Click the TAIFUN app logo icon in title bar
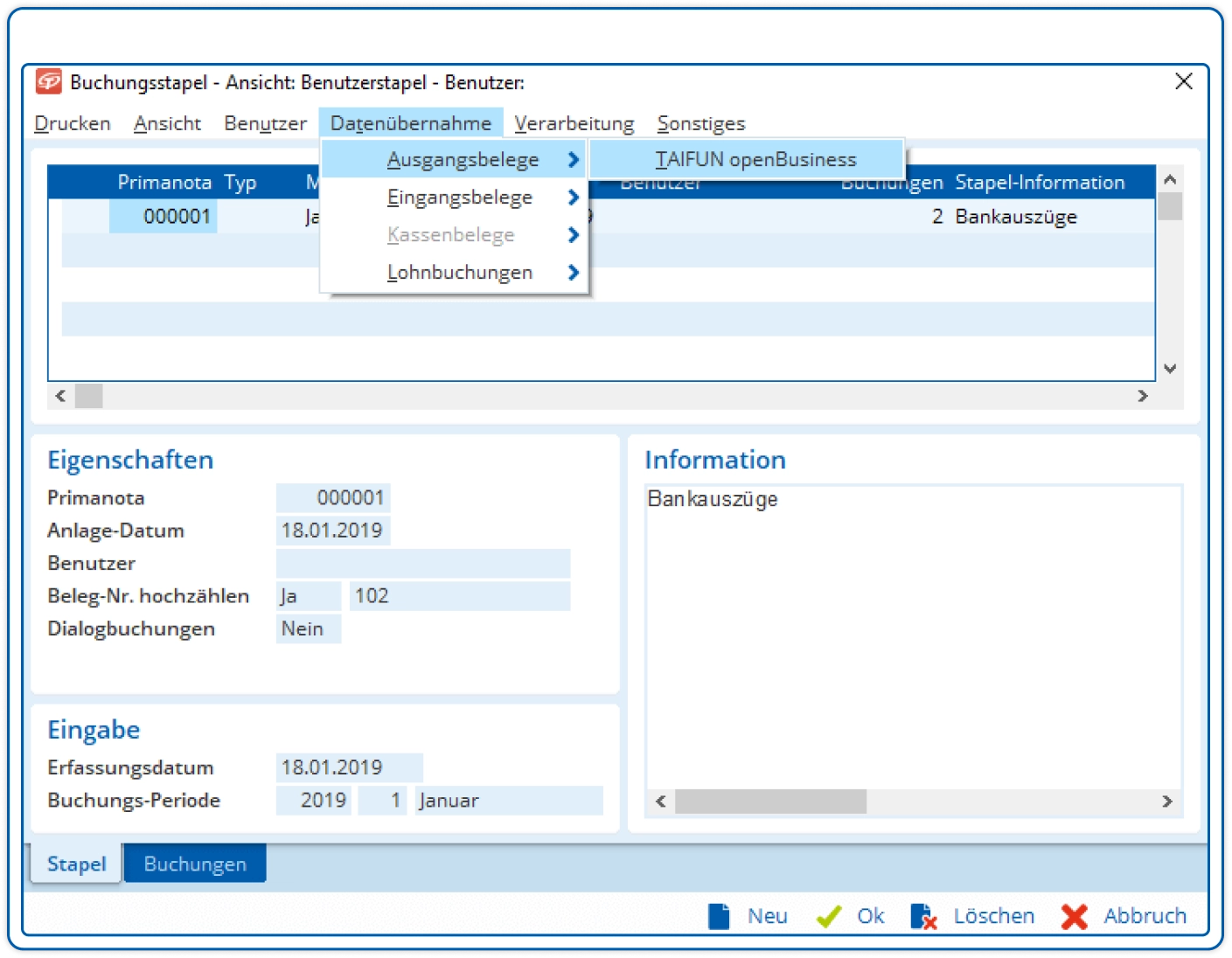Screen dimensions: 1232x958 click(x=49, y=82)
